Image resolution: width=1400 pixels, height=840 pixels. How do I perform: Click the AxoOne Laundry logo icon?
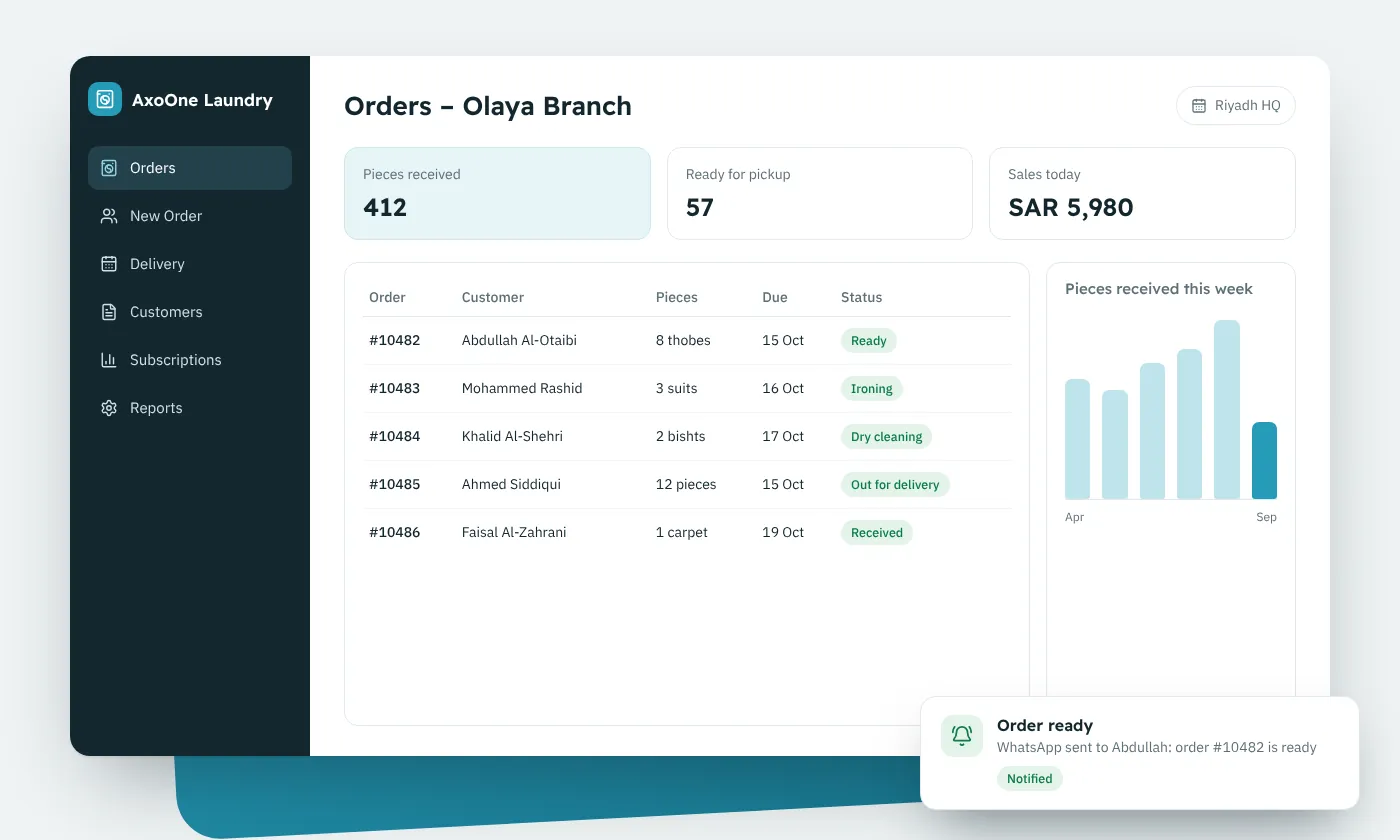[105, 99]
